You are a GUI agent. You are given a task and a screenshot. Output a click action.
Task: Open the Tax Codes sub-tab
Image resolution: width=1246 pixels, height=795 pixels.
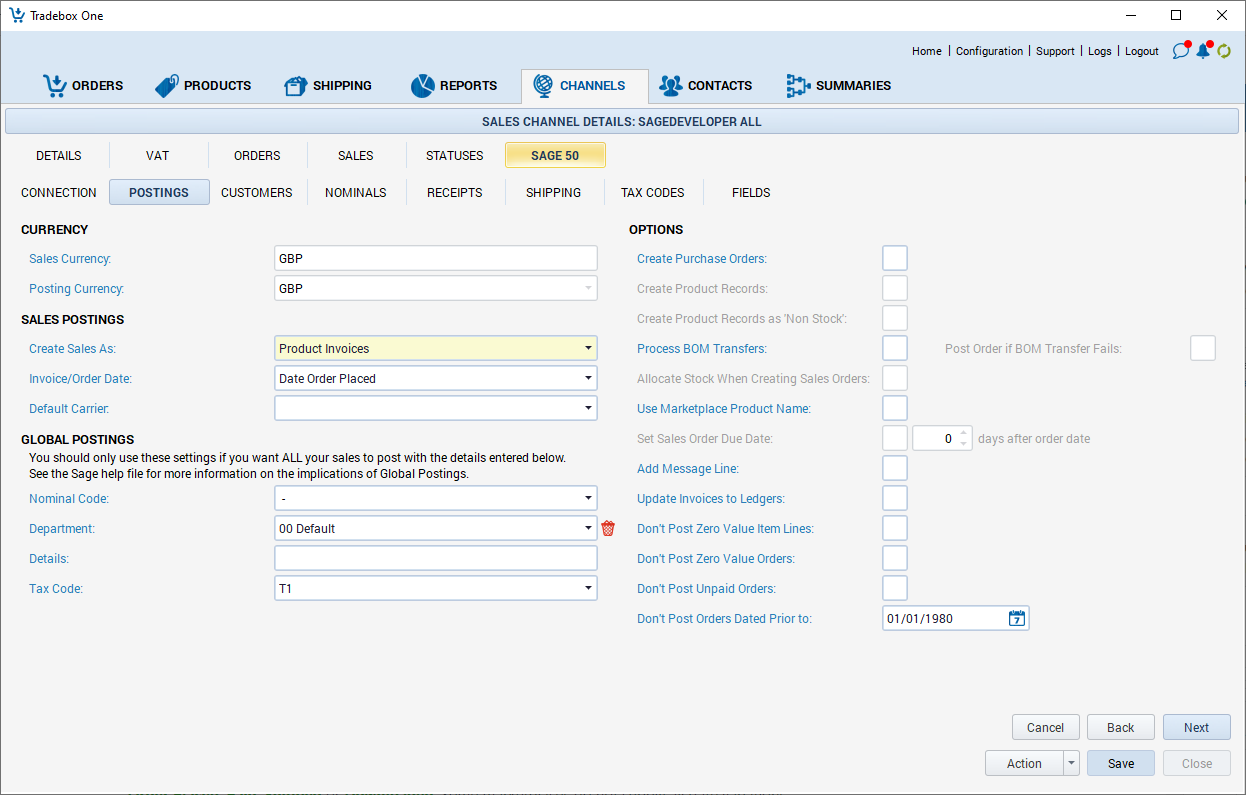(x=653, y=192)
